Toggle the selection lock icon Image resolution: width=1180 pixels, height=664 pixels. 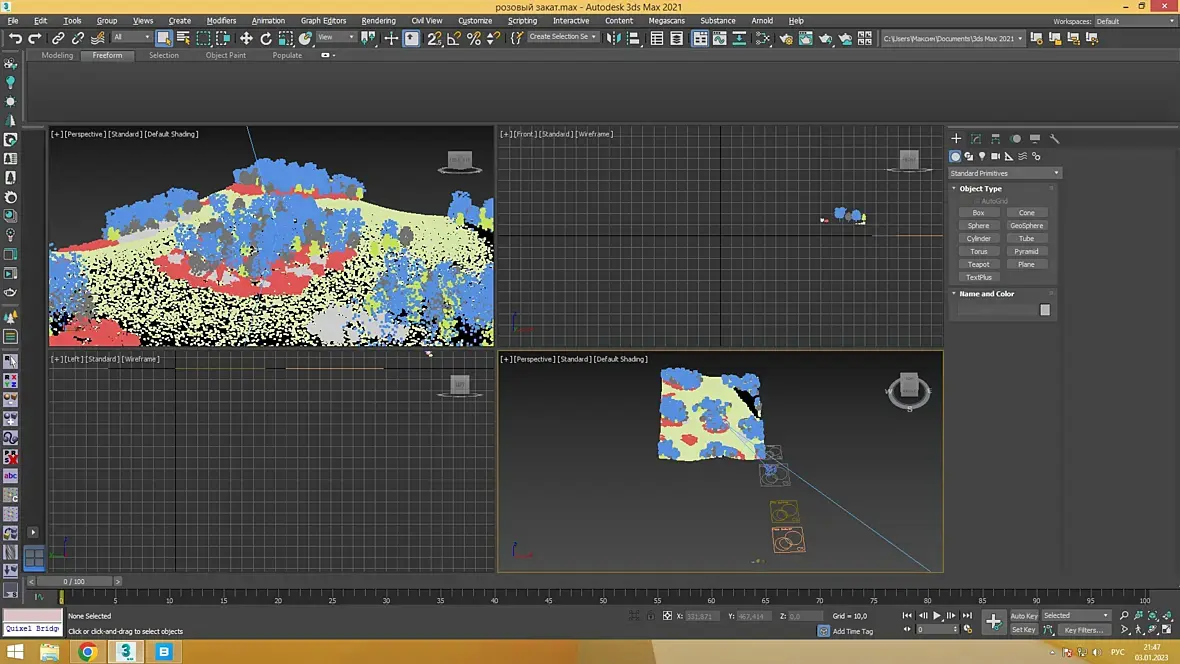coord(651,616)
